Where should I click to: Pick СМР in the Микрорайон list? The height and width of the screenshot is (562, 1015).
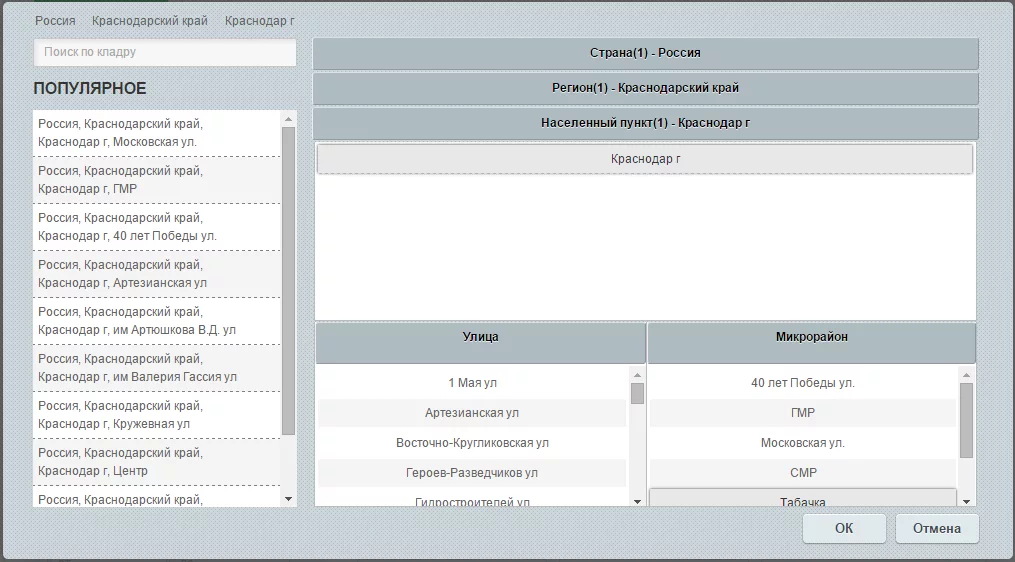coord(803,473)
